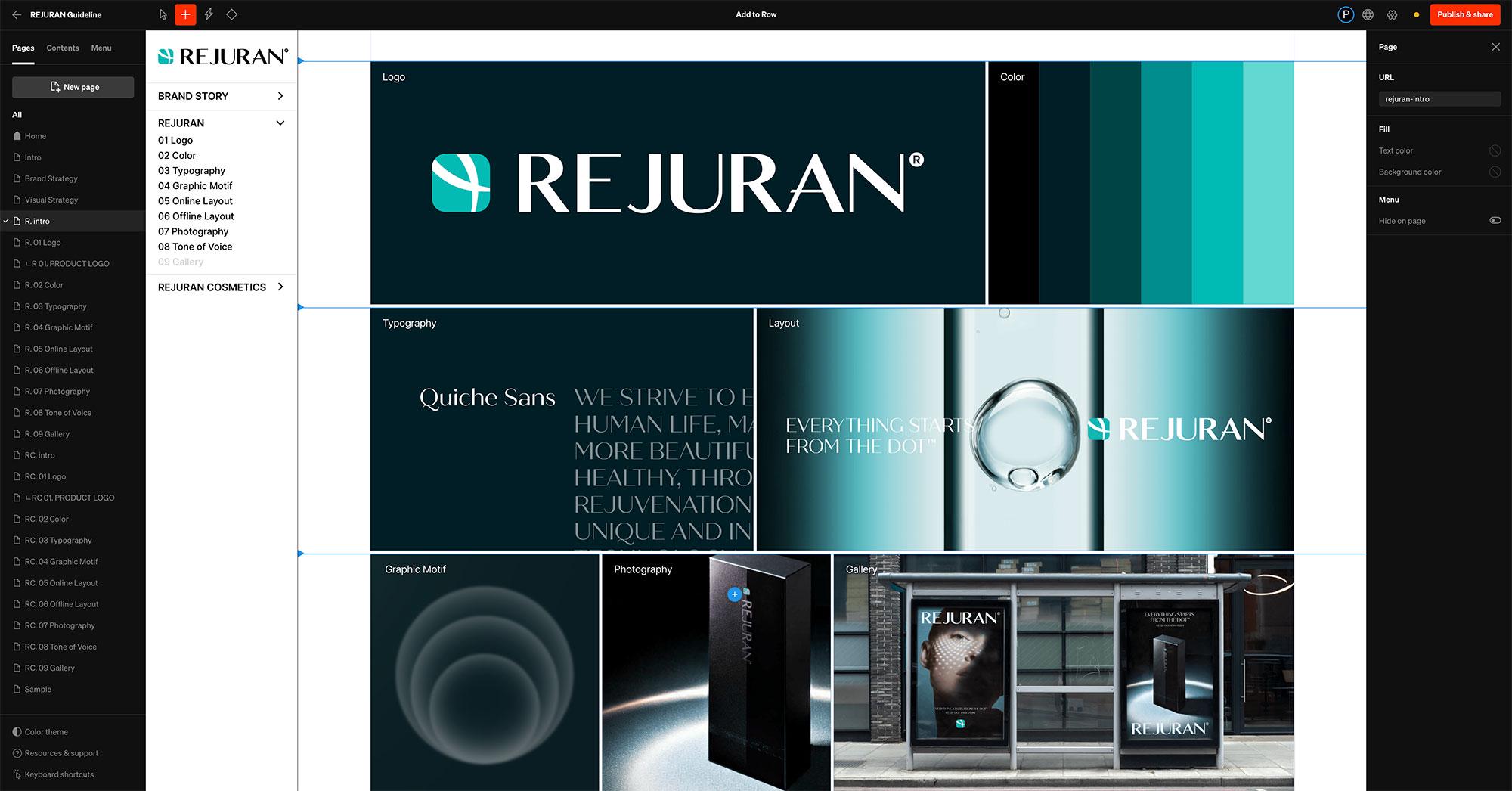Click the Color theme icon
The width and height of the screenshot is (1512, 791).
[x=17, y=732]
